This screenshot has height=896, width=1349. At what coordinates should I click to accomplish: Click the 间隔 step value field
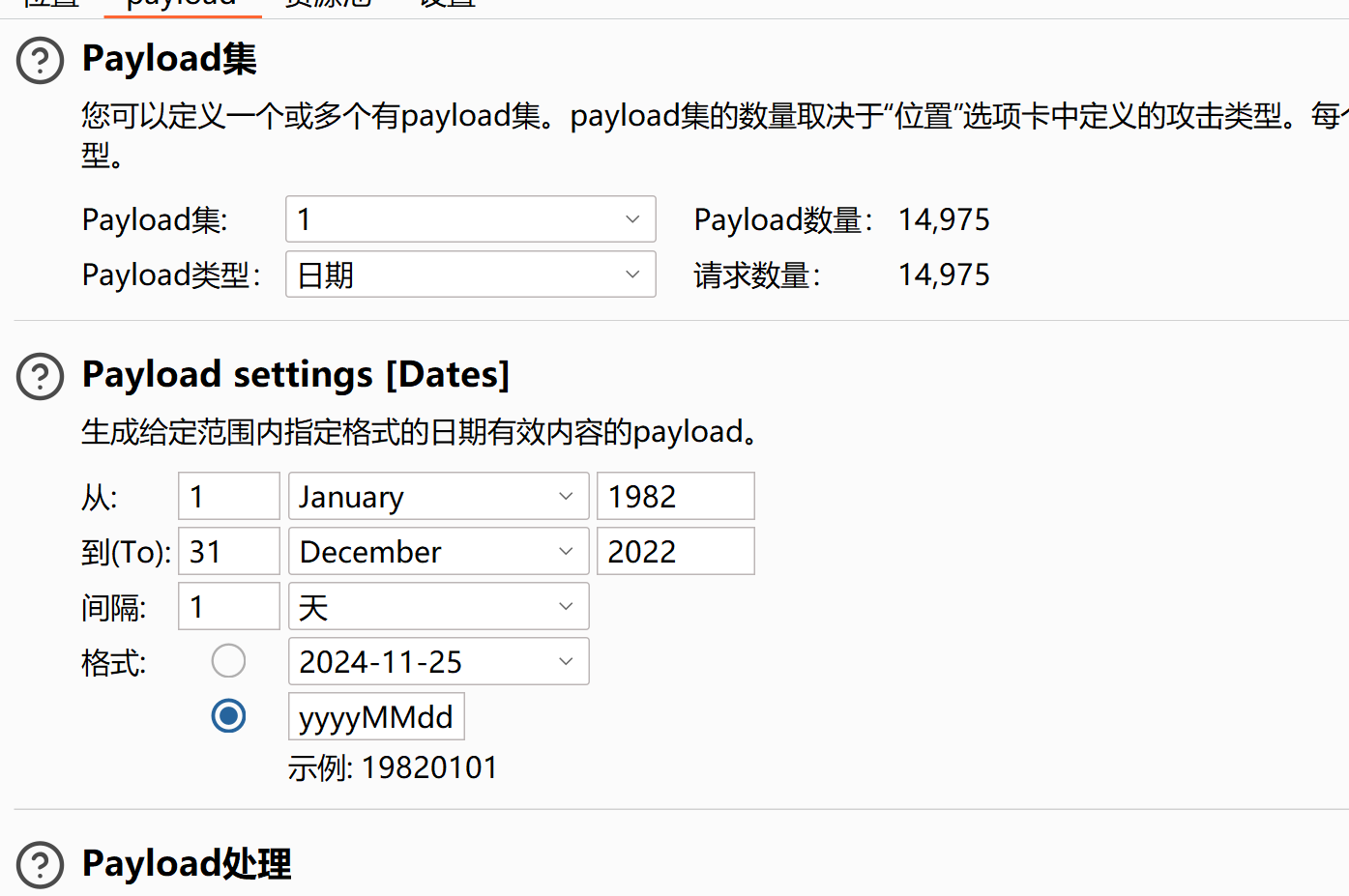(229, 606)
